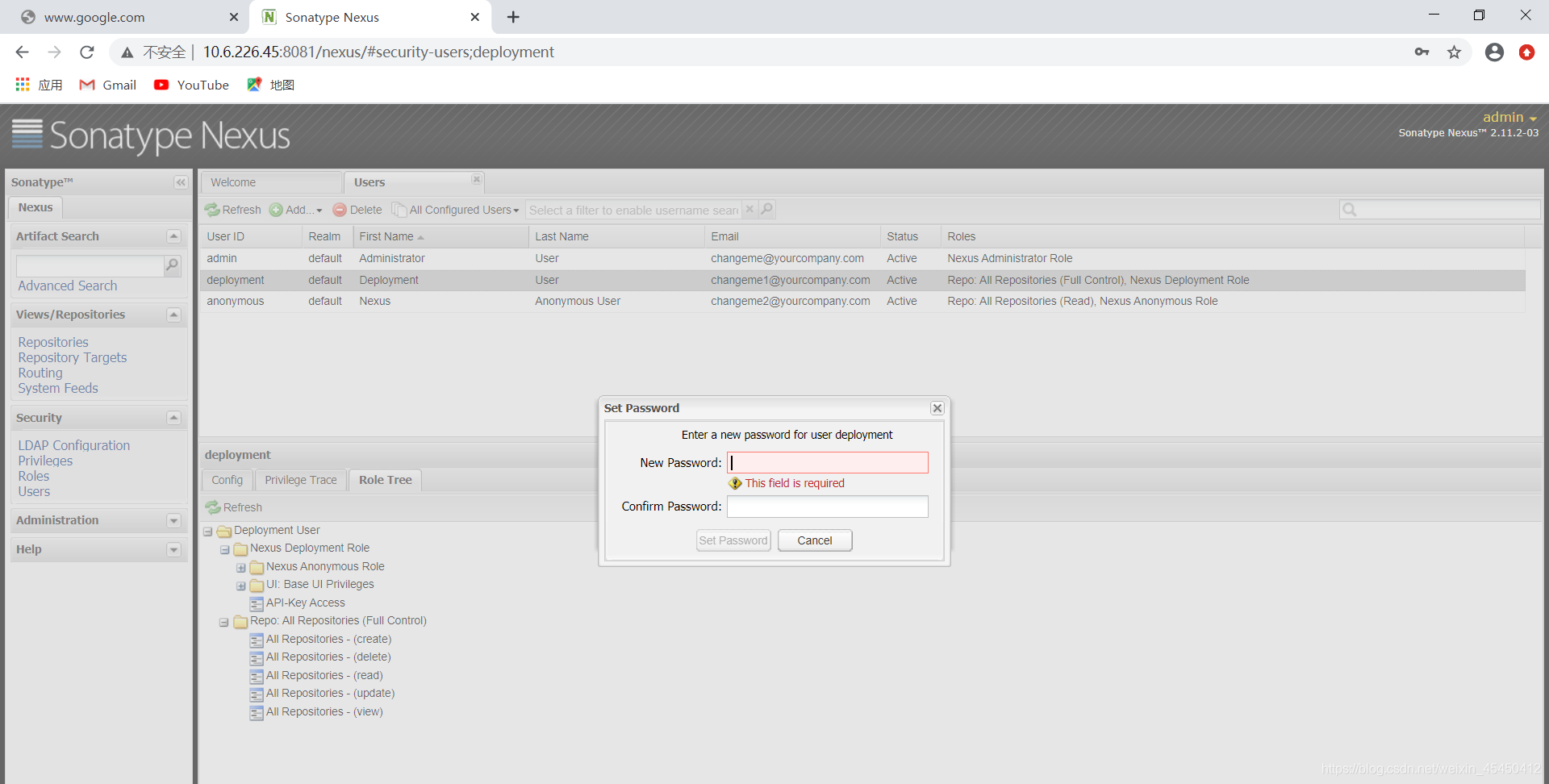Screen dimensions: 1549x784
Task: Select All Repositories - (update) privilege
Action: tap(330, 693)
